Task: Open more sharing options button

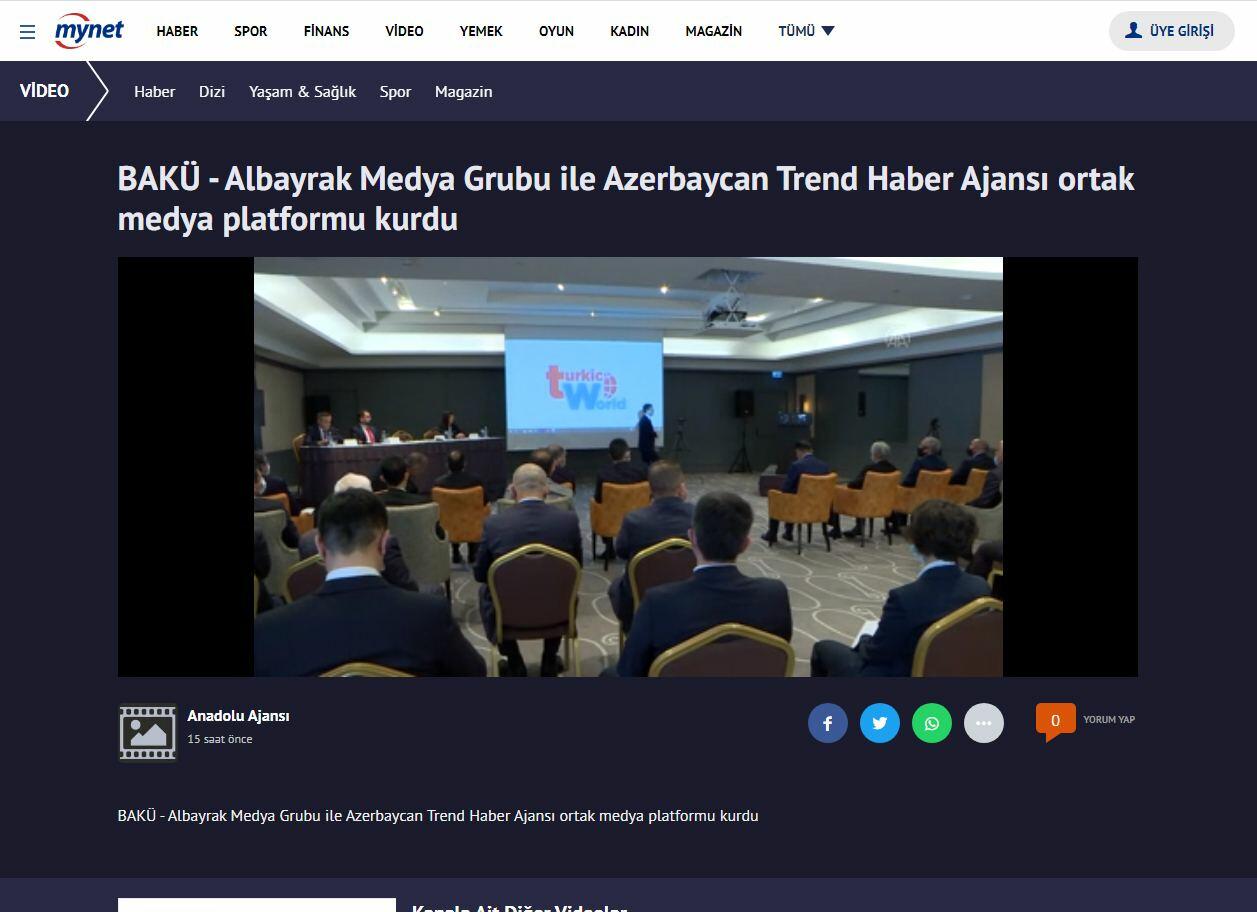Action: 983,723
